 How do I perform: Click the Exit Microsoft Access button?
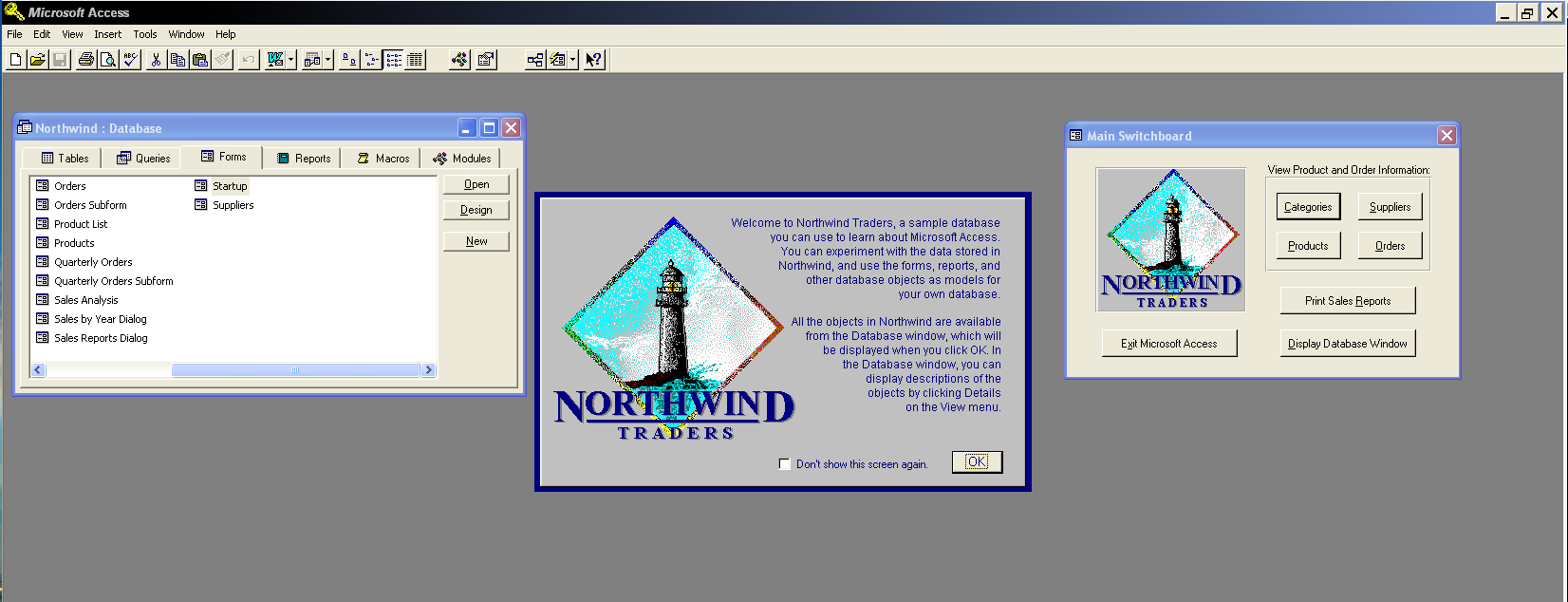click(1169, 344)
